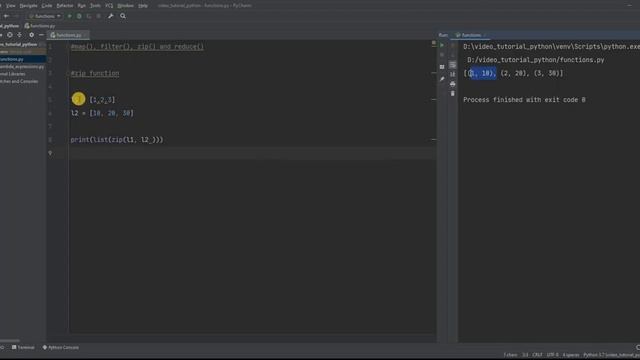Click Run with Coverage icon
640x360 pixels.
89,16
